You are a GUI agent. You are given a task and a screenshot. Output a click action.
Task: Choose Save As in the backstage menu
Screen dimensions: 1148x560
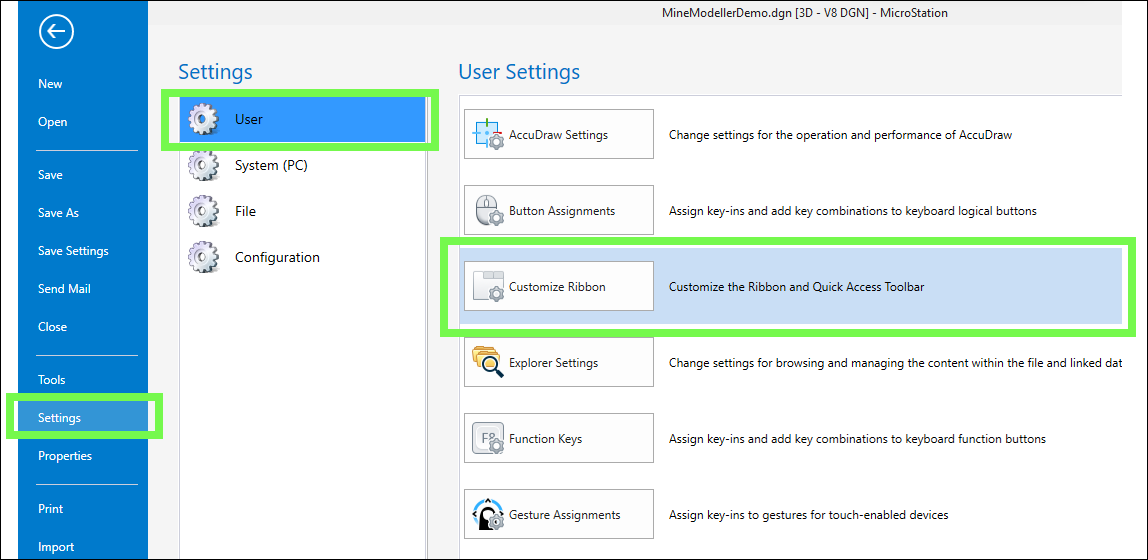(x=58, y=213)
